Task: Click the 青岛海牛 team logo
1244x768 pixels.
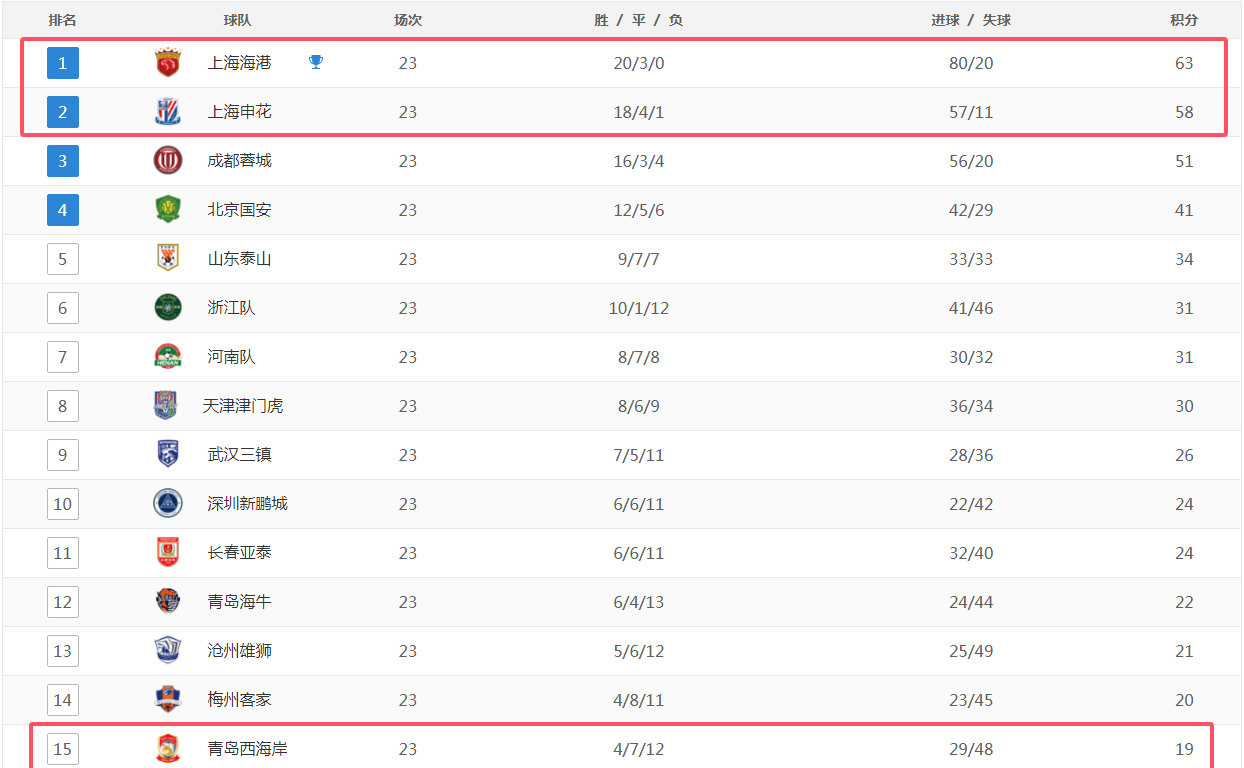Action: tap(168, 602)
